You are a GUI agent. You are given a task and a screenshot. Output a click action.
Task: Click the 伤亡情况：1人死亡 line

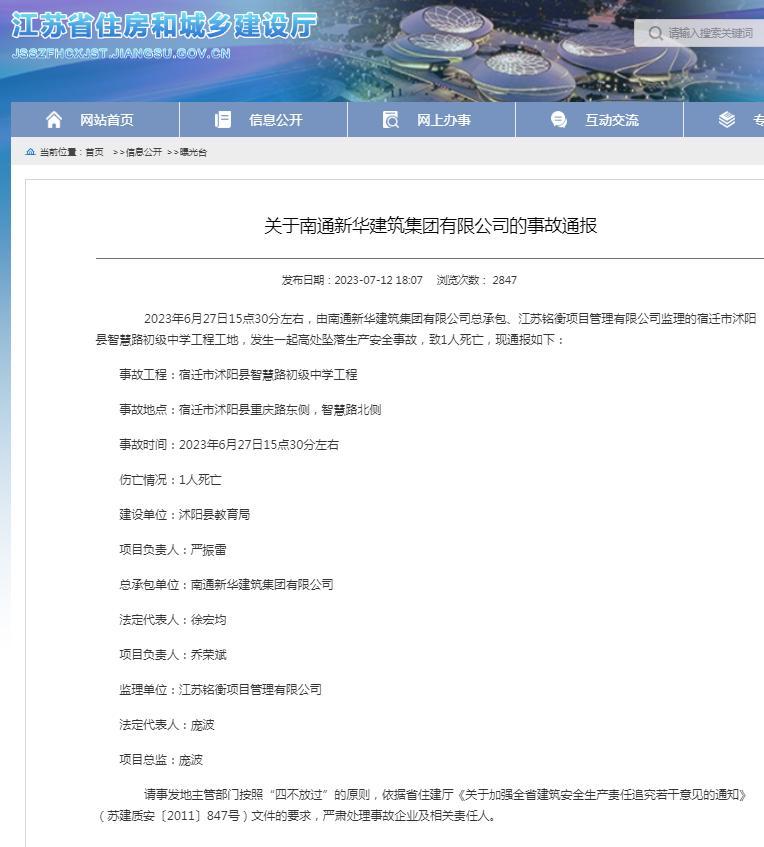170,480
